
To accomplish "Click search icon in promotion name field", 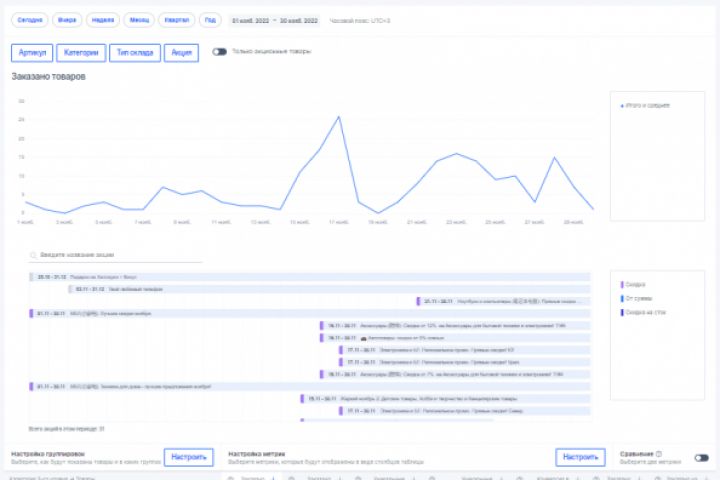I will tap(34, 255).
